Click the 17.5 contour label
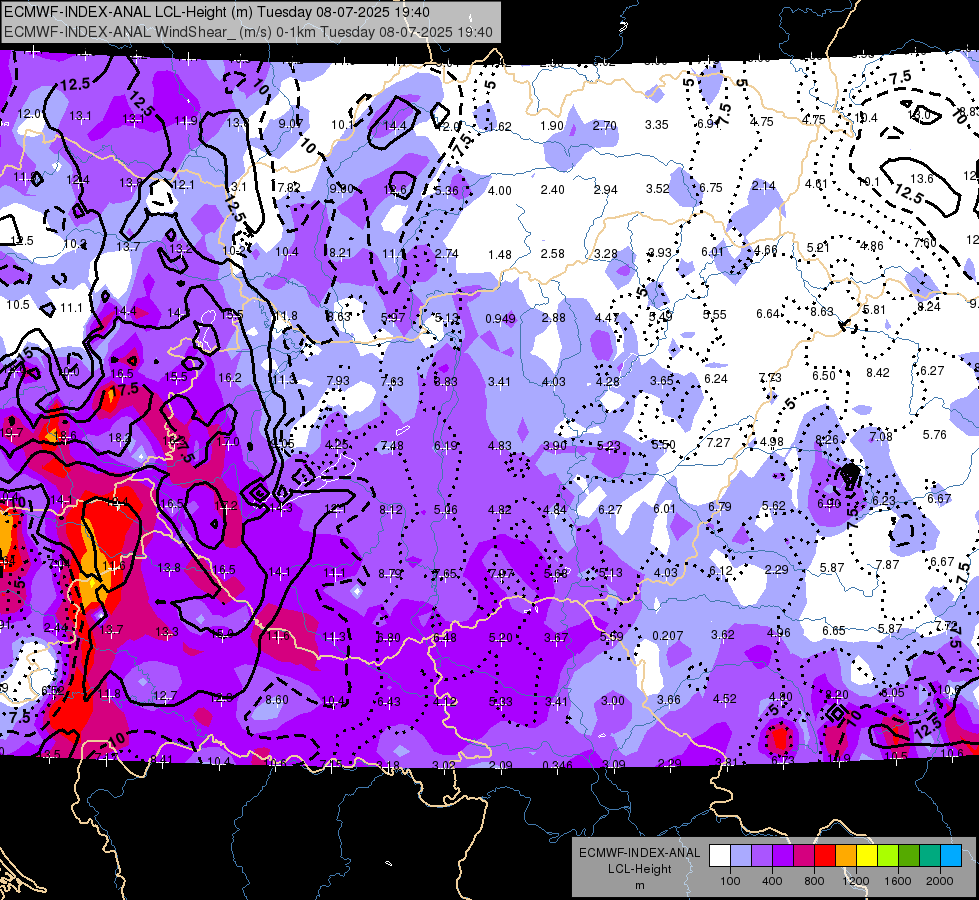Image resolution: width=979 pixels, height=900 pixels. (x=124, y=389)
